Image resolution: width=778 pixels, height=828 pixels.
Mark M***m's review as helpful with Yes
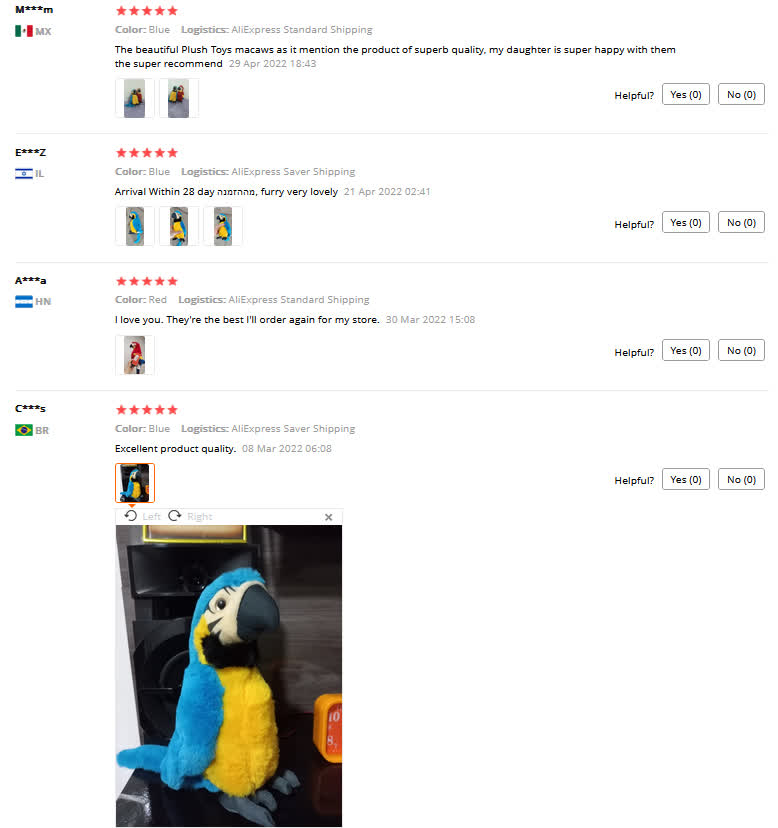[686, 95]
